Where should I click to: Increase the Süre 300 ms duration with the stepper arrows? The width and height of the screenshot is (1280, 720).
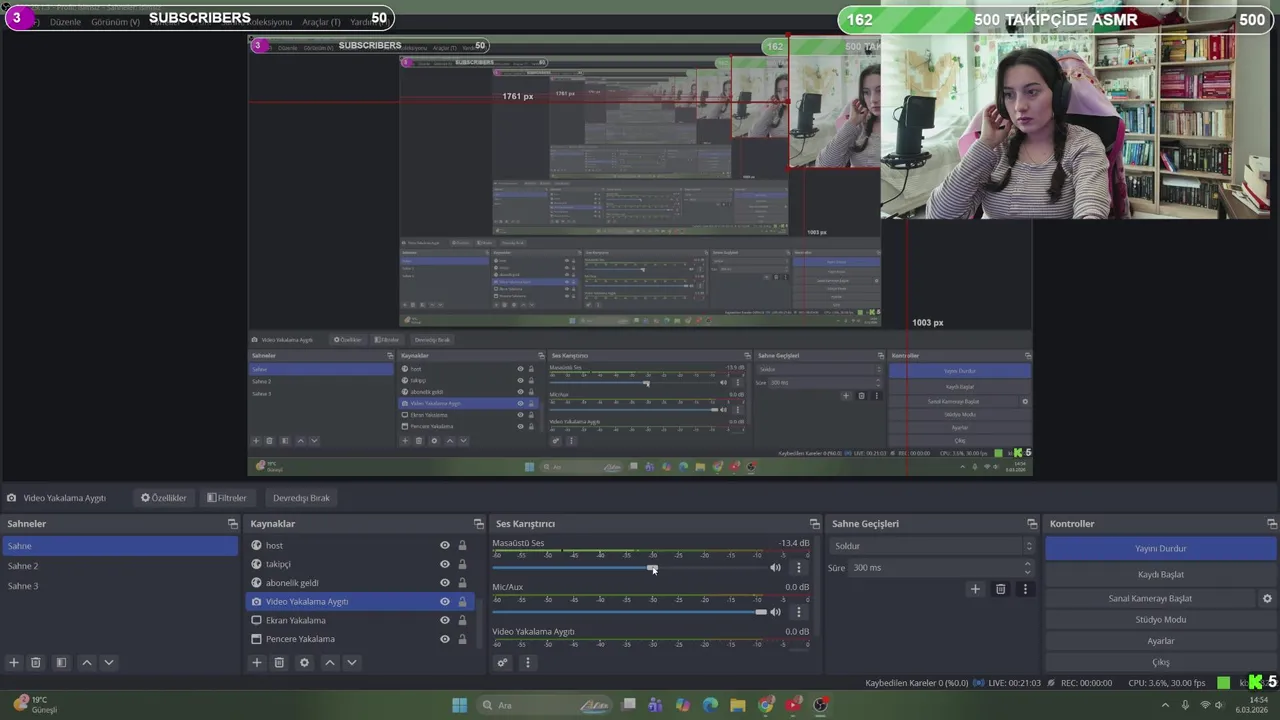point(1028,564)
